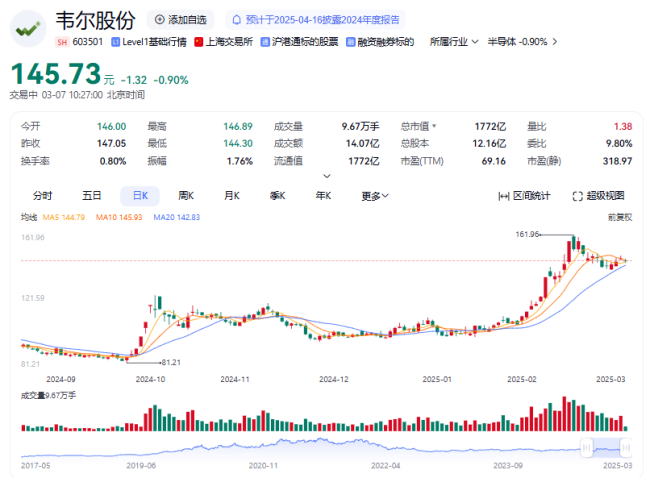Click the 添加自选 plus button

(x=181, y=19)
